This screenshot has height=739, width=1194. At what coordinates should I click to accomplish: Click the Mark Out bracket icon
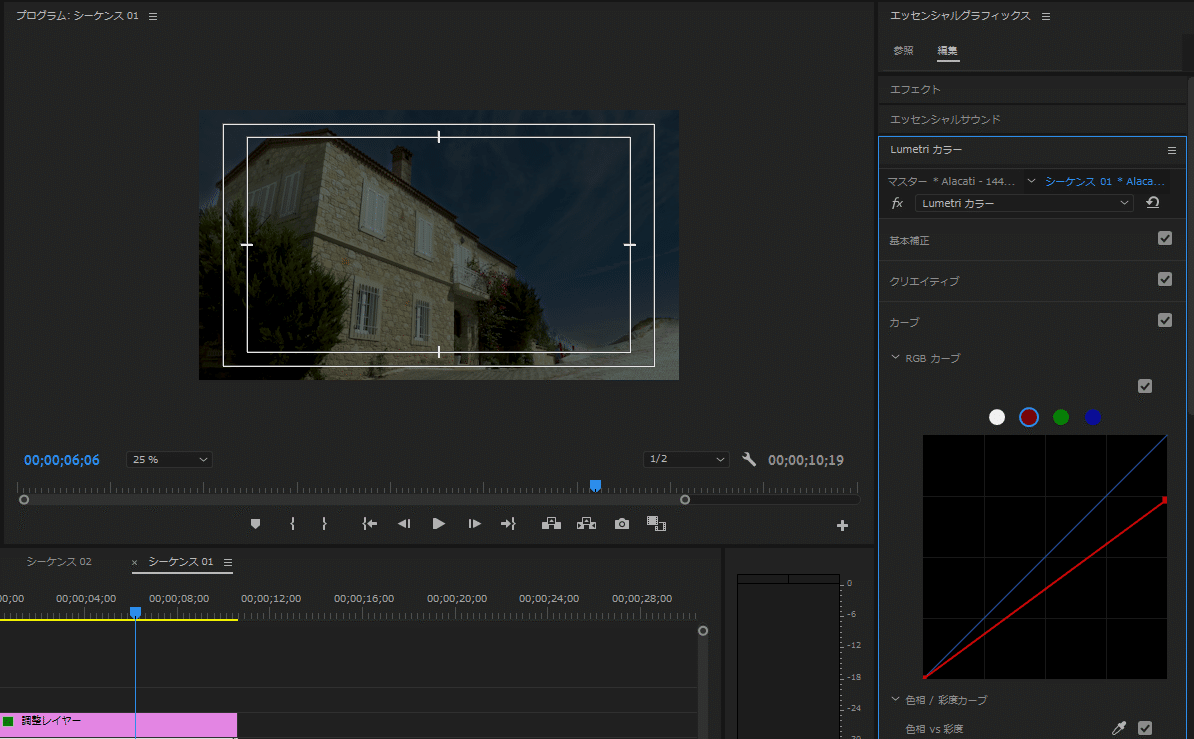[x=324, y=524]
